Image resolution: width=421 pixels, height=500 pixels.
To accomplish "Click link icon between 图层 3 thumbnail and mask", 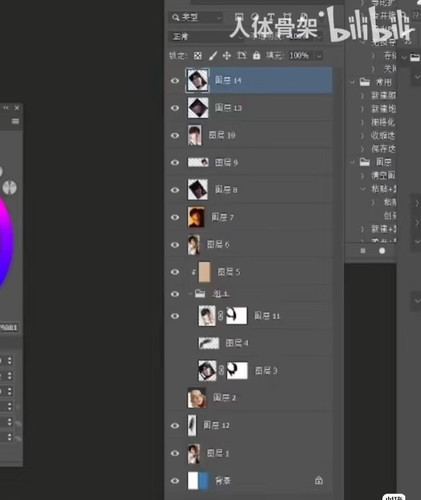I will click(221, 370).
